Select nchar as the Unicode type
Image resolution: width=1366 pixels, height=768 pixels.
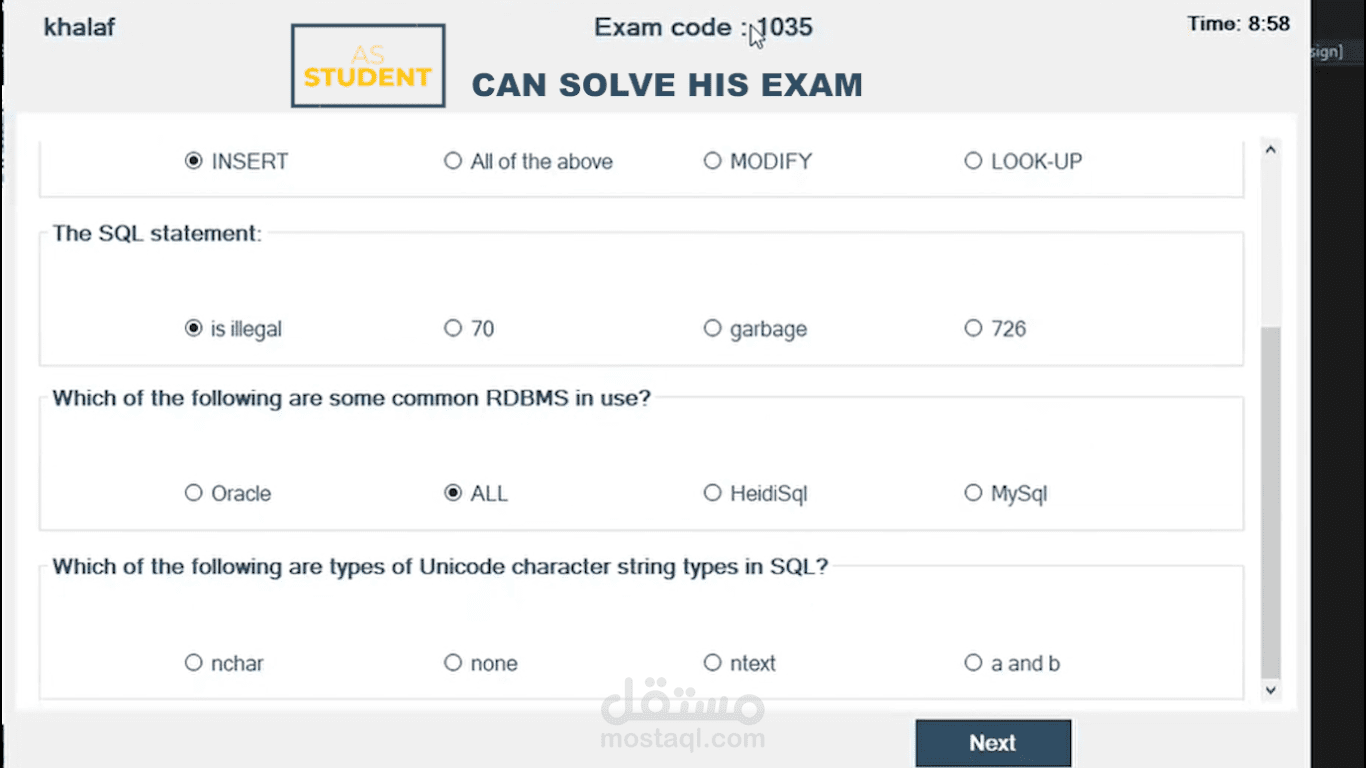[x=194, y=663]
